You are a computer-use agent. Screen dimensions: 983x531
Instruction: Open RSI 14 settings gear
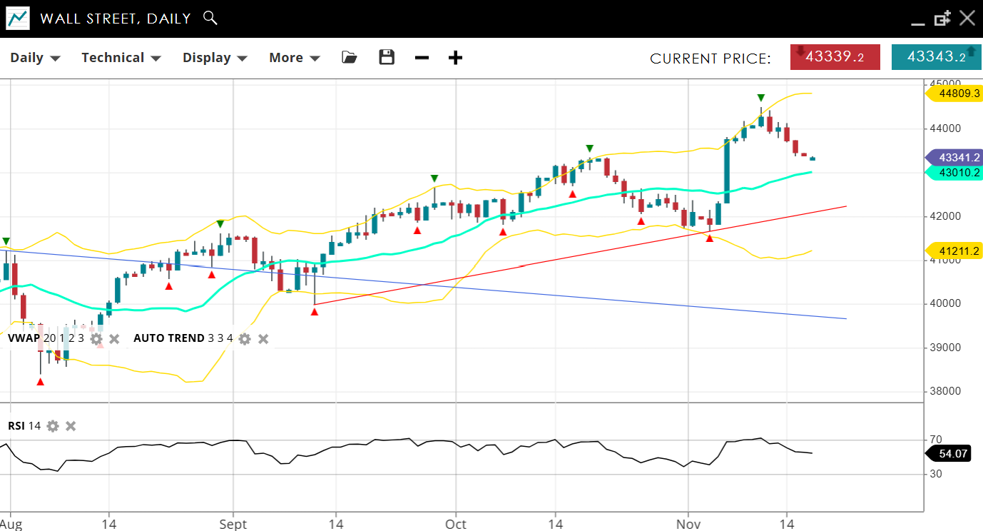click(x=53, y=426)
